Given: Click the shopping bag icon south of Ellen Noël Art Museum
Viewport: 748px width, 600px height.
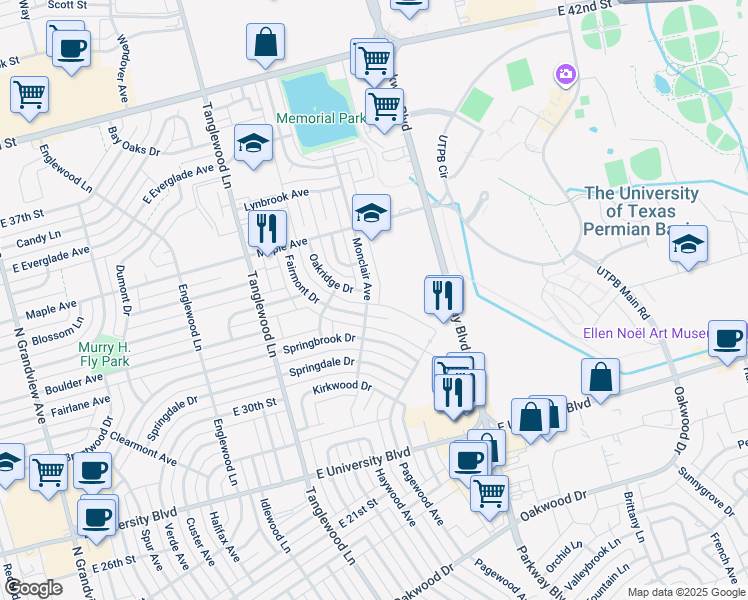Looking at the screenshot, I should point(600,377).
